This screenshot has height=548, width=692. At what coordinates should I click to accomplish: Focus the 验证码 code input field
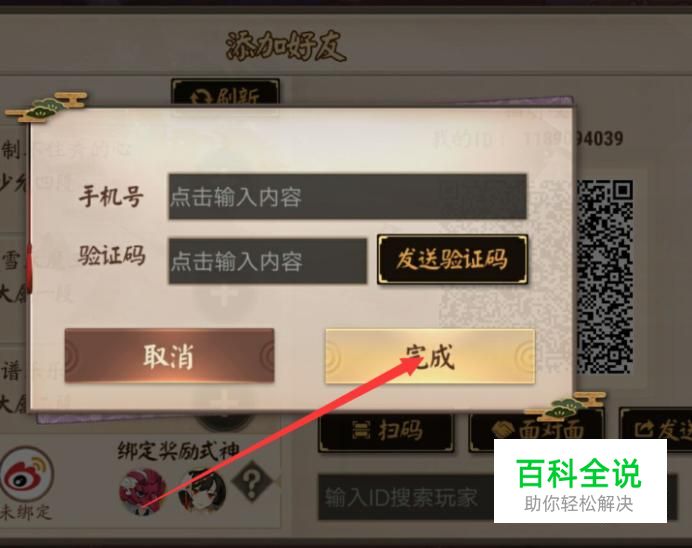[267, 261]
